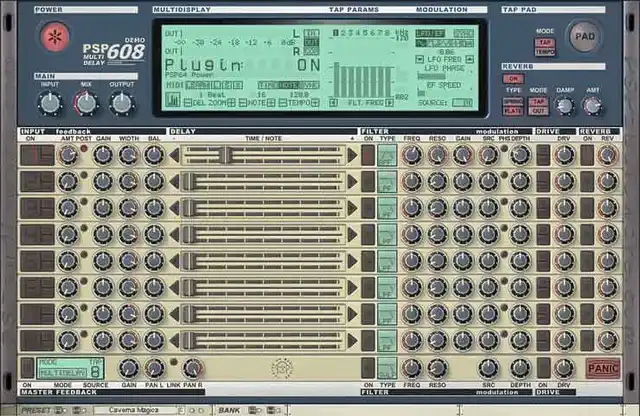The height and width of the screenshot is (416, 640).
Task: Click the preset name field Caverna Magica
Action: click(x=135, y=410)
